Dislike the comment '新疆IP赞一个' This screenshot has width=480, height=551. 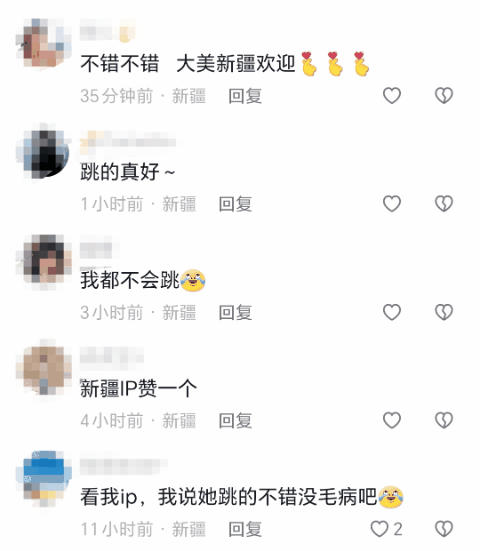click(x=444, y=421)
